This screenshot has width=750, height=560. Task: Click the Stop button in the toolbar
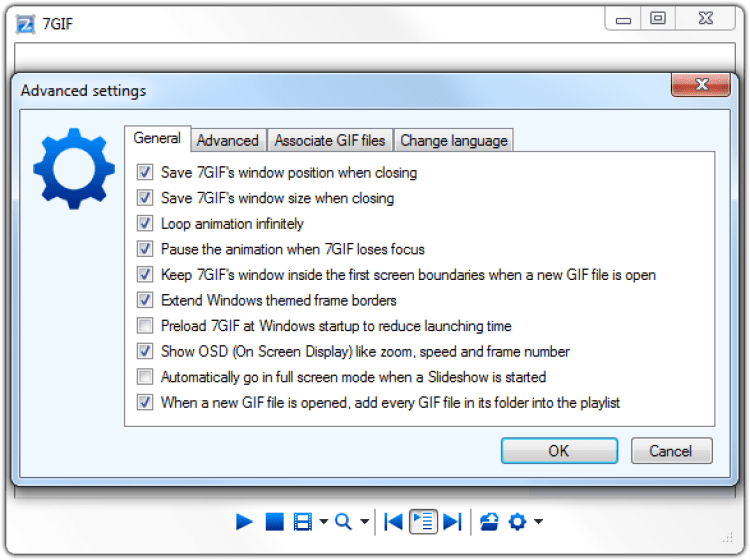tap(275, 522)
